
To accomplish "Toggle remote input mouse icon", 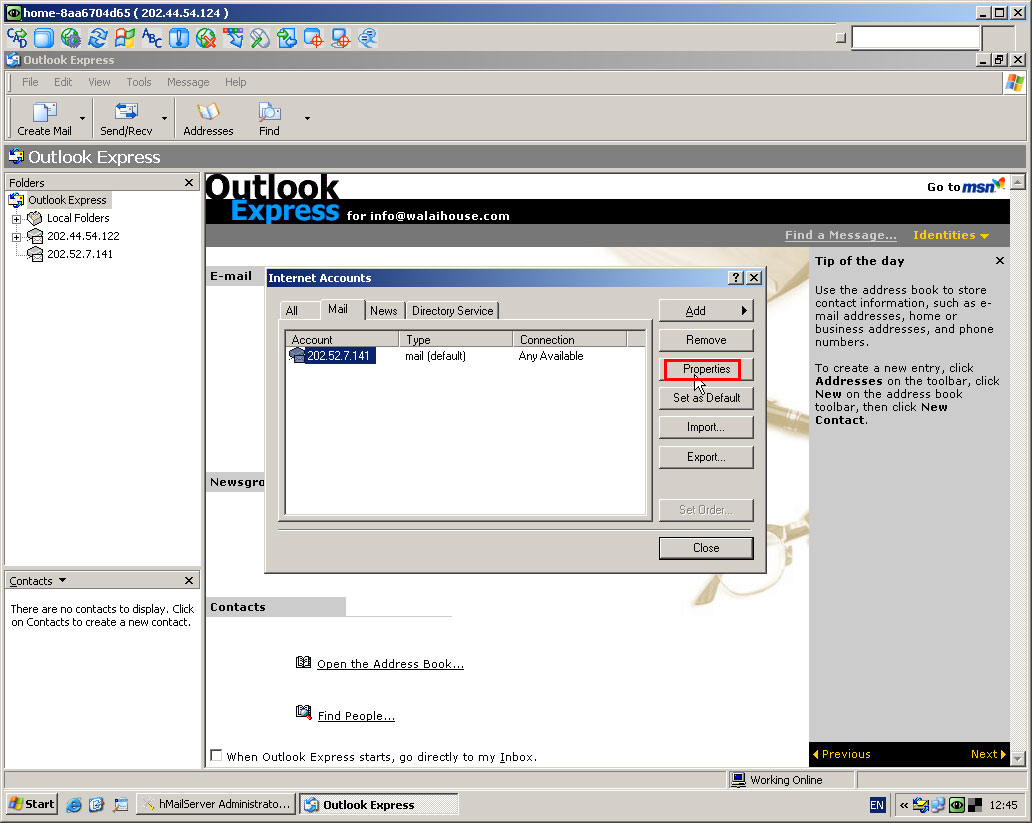I will (260, 38).
